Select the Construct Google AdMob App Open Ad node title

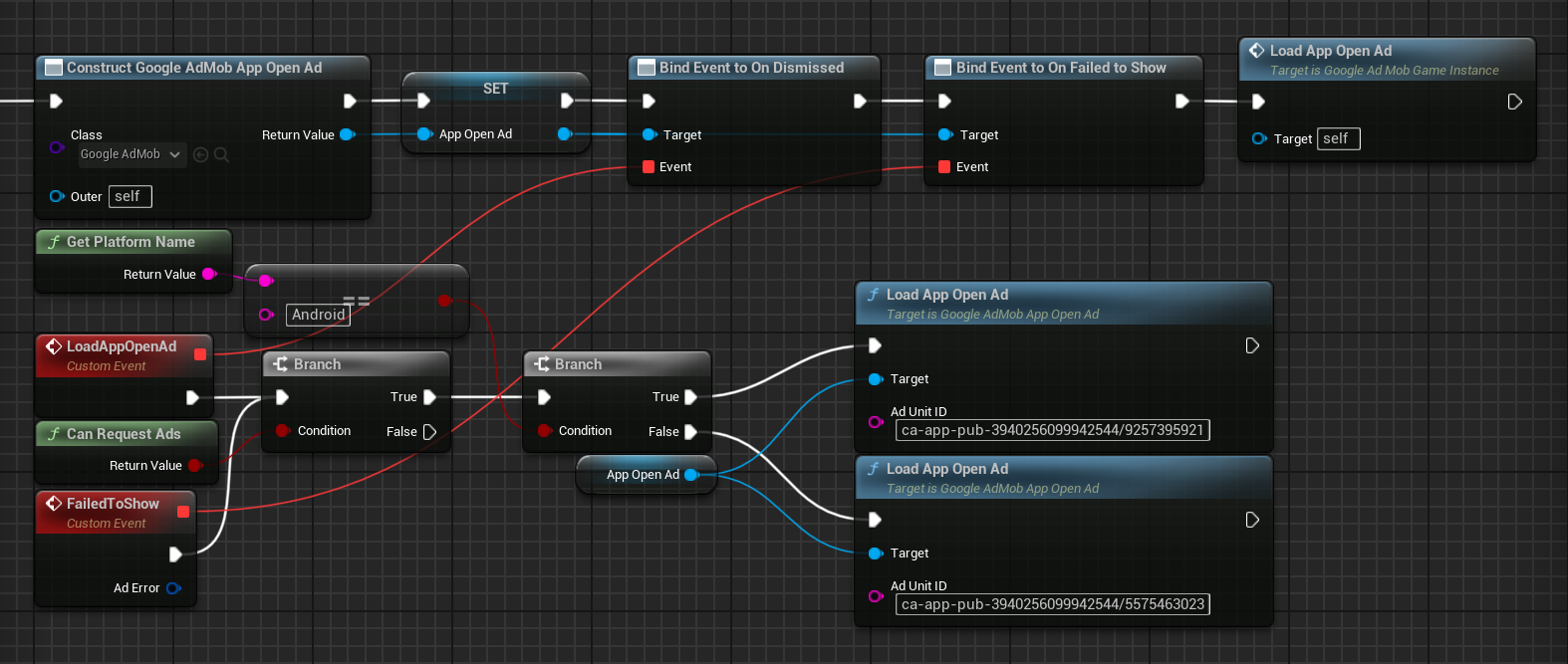tap(194, 68)
